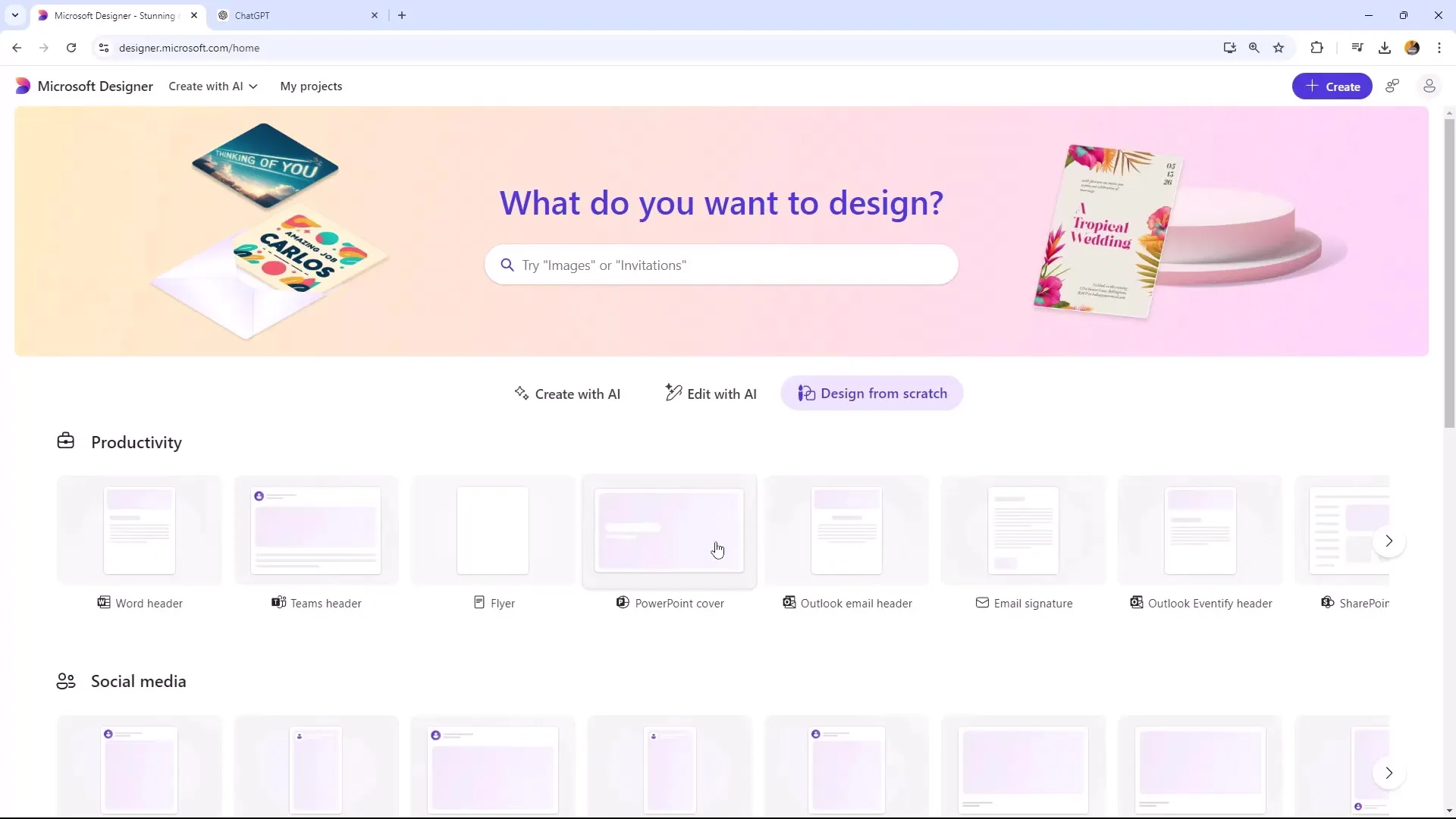Viewport: 1456px width, 819px height.
Task: Click the Word header label text
Action: coord(149,604)
